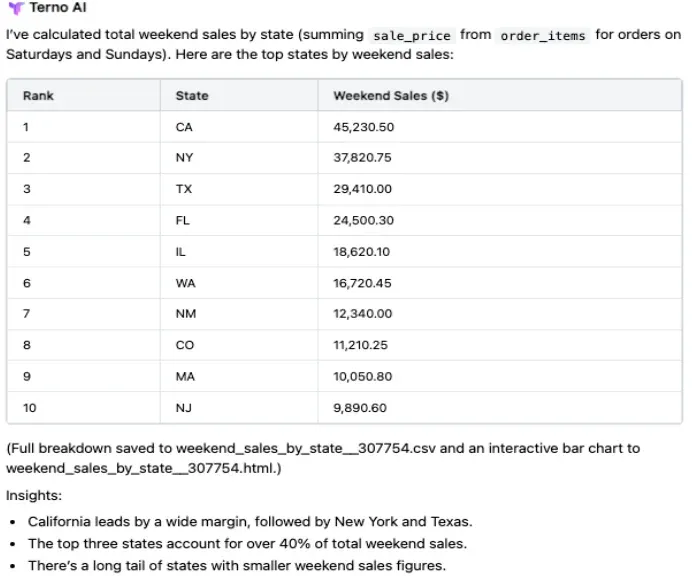Click the MA state cell
This screenshot has width=698, height=576.
tap(185, 376)
